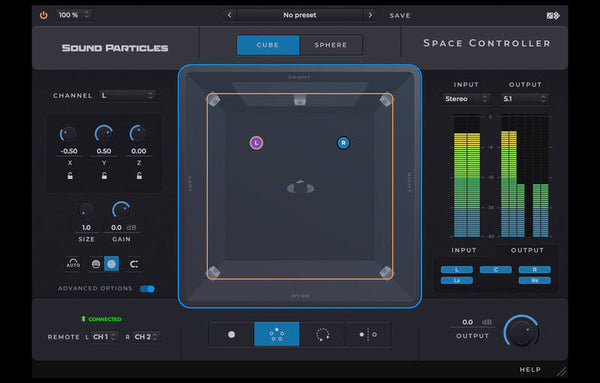Select the highlighted blue hemisphere mode icon
Viewport: 600px width, 383px height.
pos(111,264)
